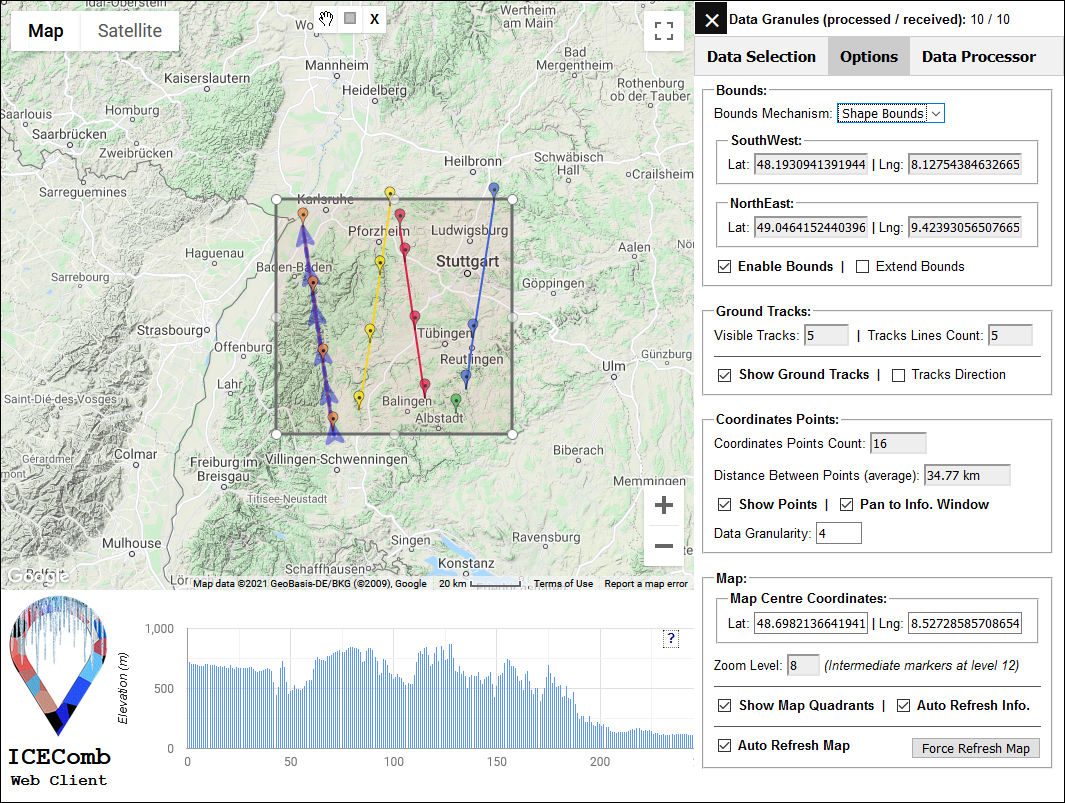
Task: Enable the Tracks Direction checkbox
Action: click(x=898, y=375)
